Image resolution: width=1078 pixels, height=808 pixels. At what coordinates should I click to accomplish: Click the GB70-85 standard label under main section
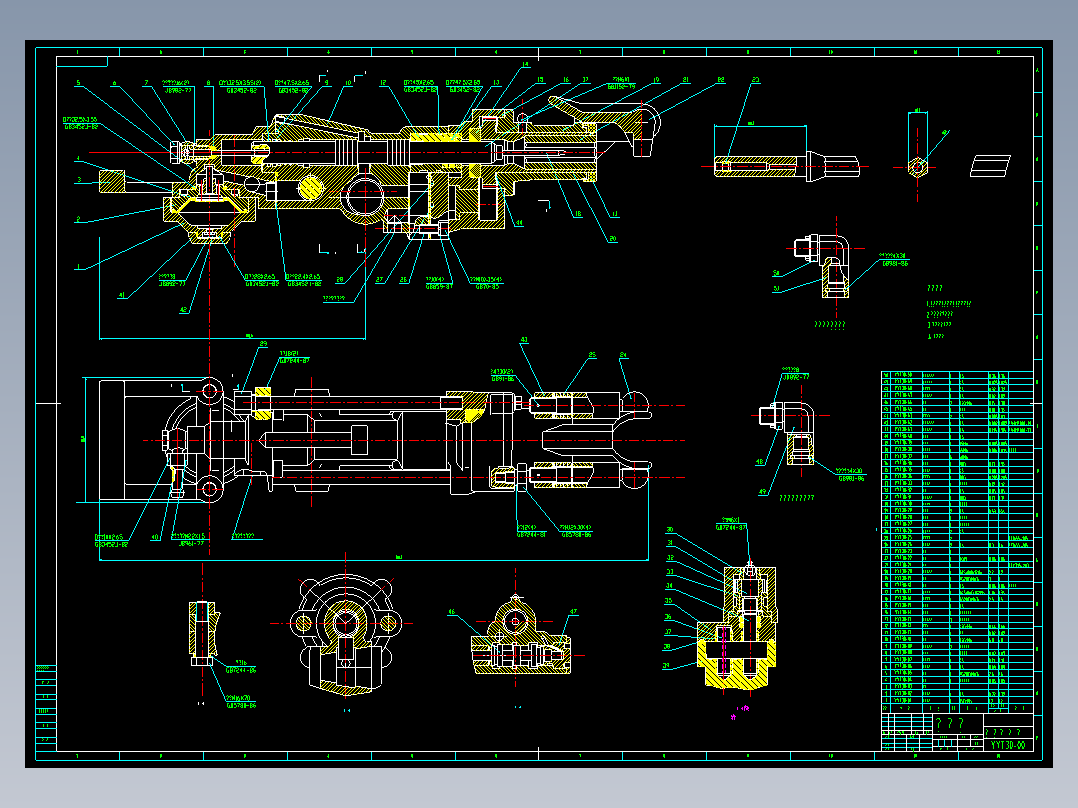point(487,287)
